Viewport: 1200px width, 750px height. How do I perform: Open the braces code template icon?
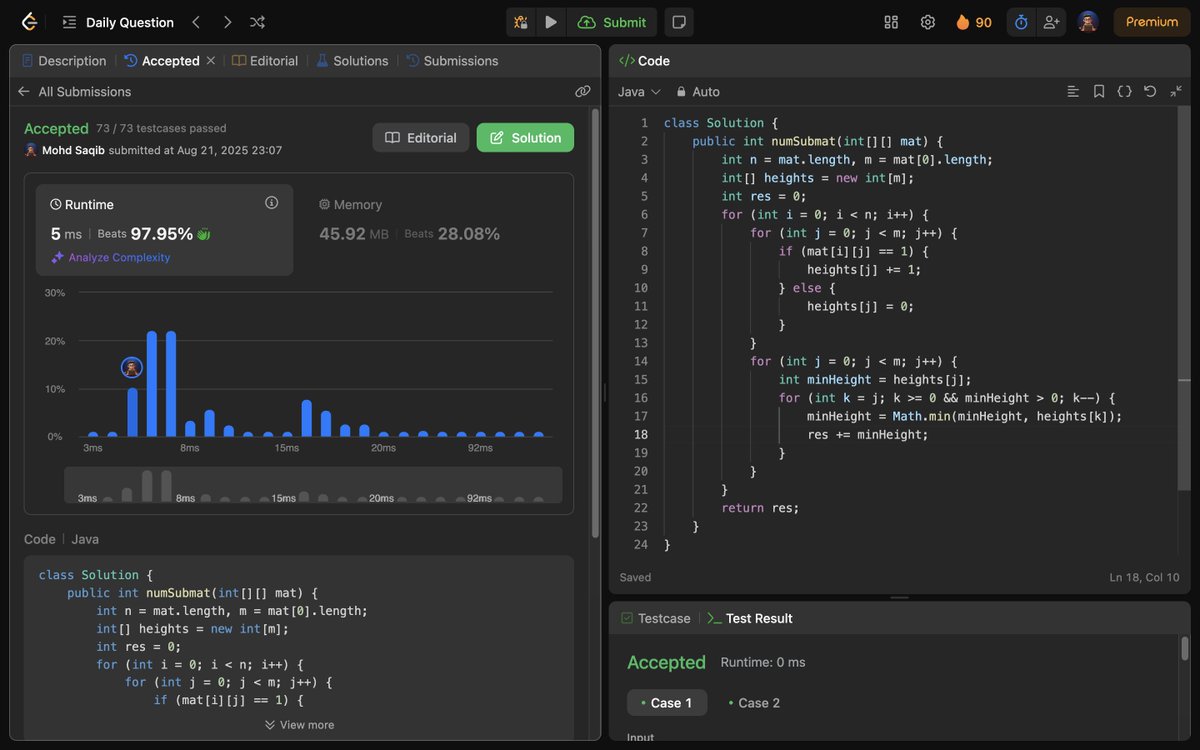point(1125,91)
